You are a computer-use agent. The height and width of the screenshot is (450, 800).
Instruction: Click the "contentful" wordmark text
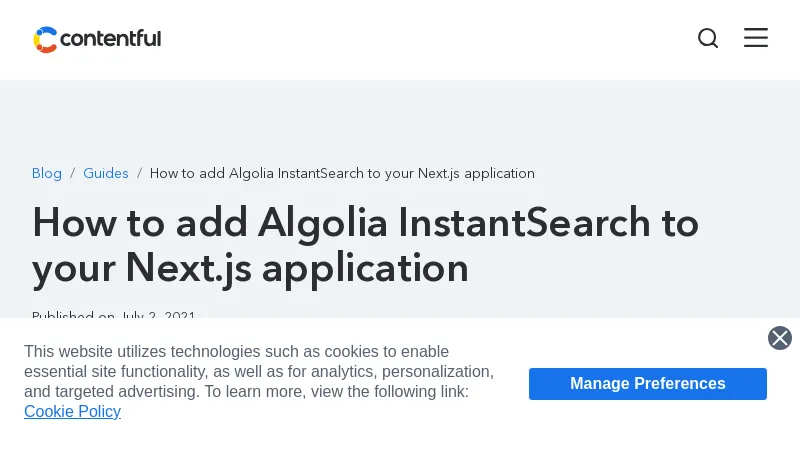[110, 39]
